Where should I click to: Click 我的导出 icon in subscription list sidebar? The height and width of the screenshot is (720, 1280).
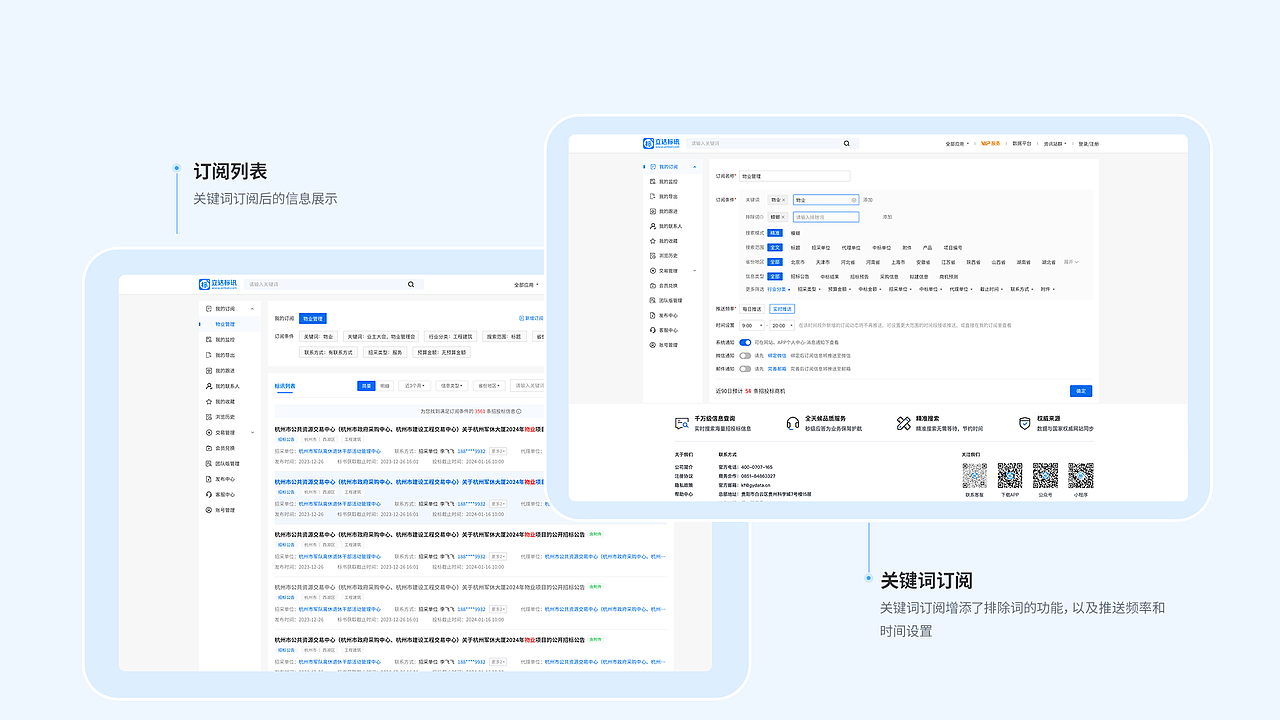click(x=208, y=355)
